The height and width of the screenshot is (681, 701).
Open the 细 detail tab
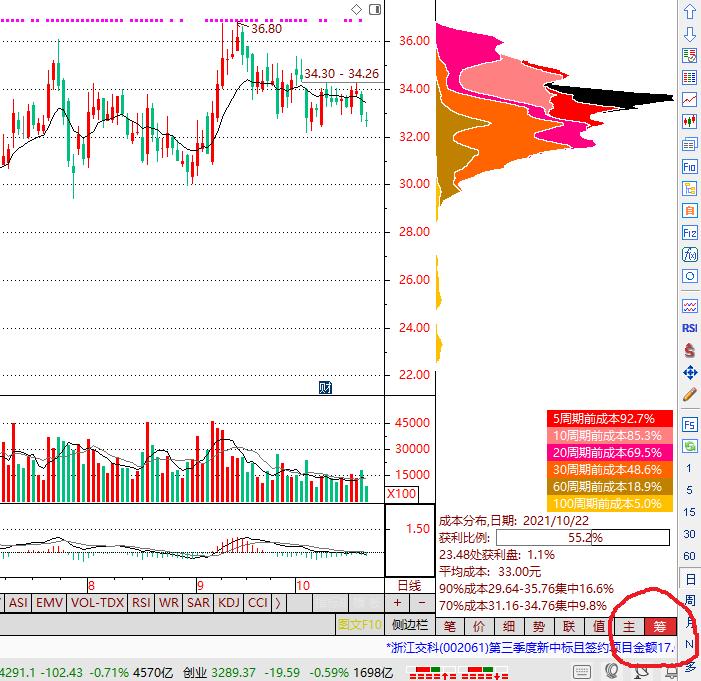509,626
